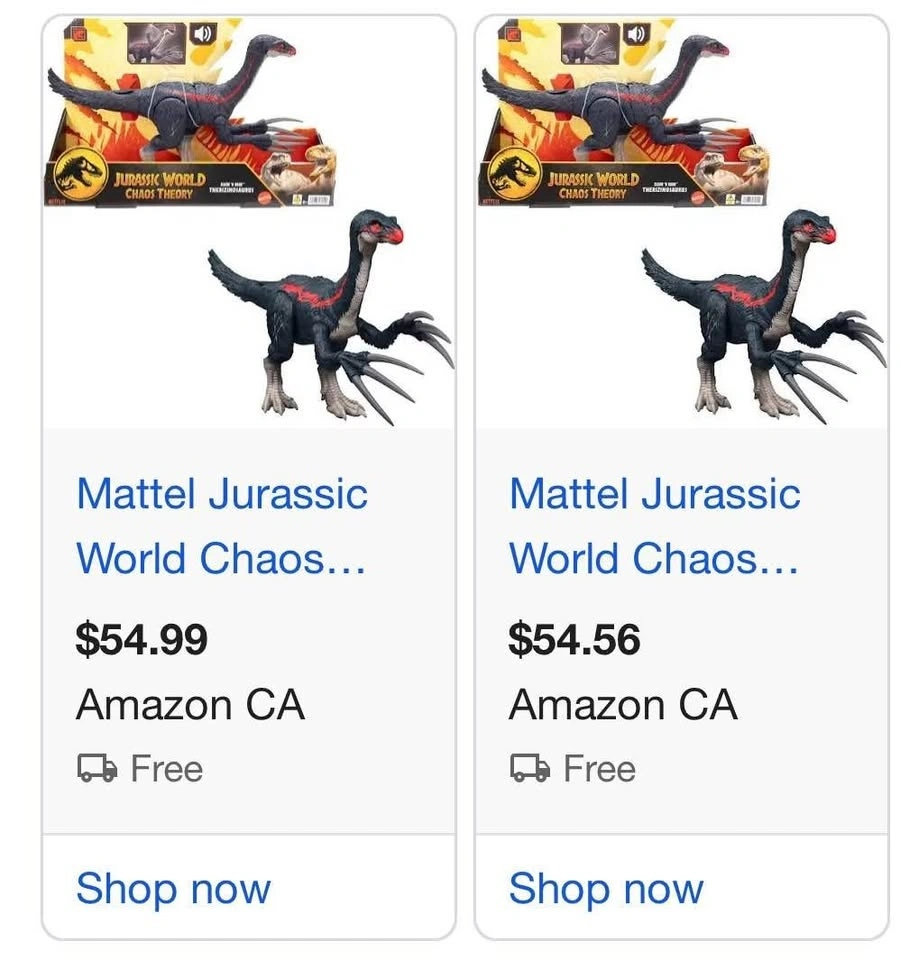Viewport: 900px width, 960px height.
Task: Click the $54.56 price
Action: (574, 639)
